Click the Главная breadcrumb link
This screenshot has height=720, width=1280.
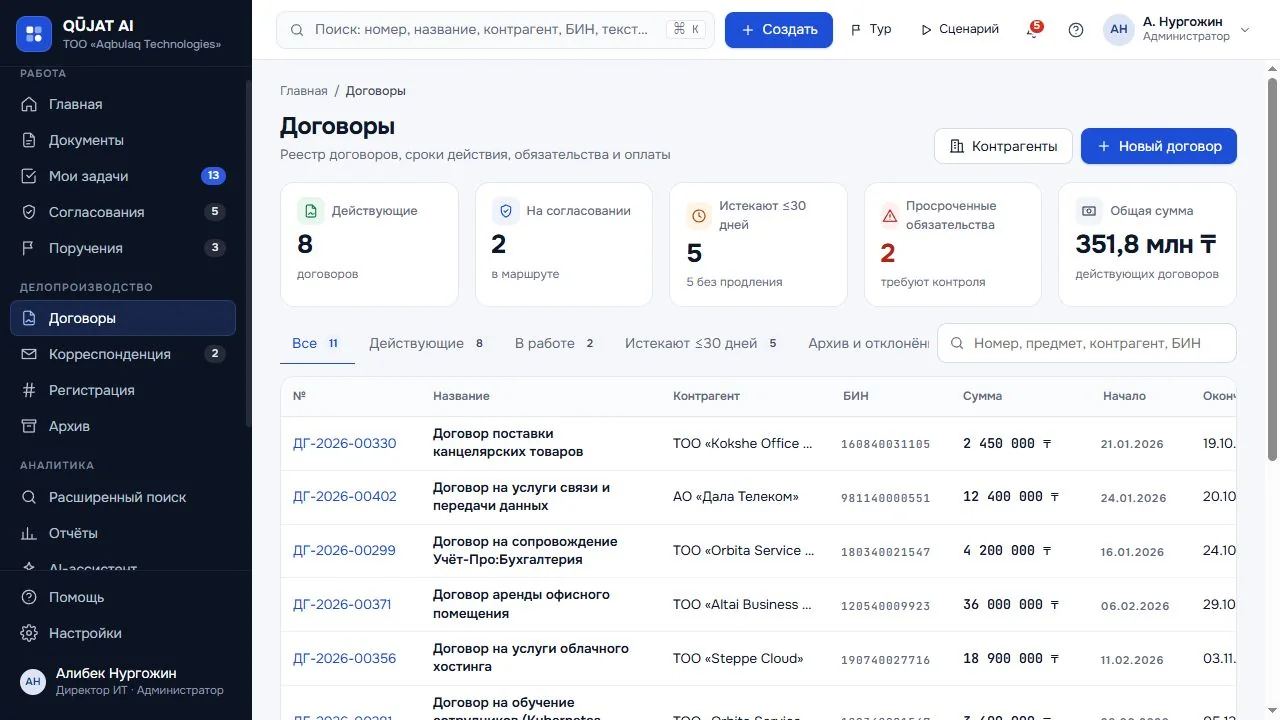click(x=304, y=91)
